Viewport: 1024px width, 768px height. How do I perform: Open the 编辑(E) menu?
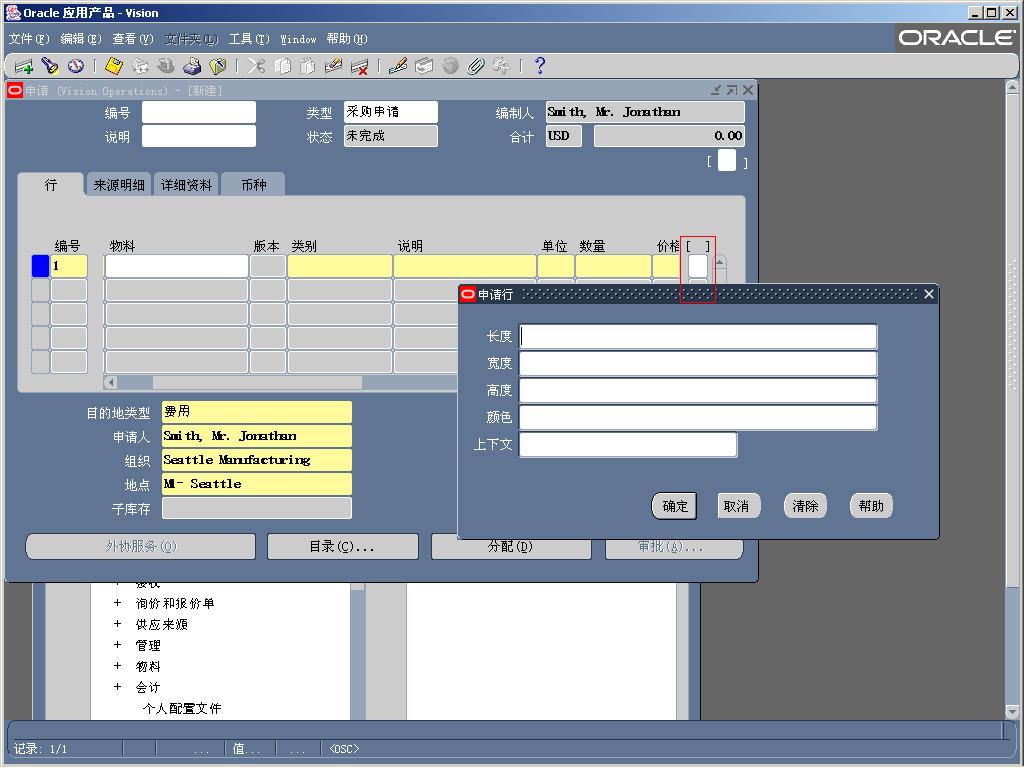click(x=81, y=39)
